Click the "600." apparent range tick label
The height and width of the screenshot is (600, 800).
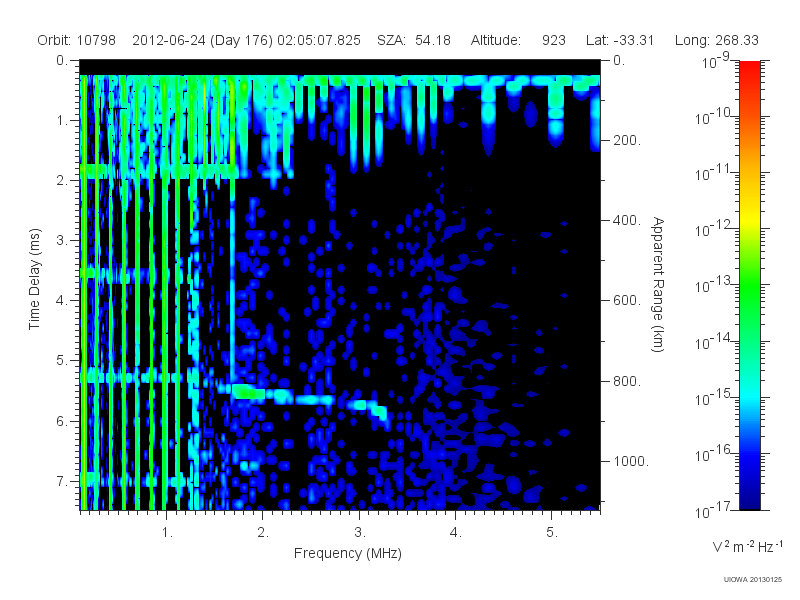click(627, 301)
